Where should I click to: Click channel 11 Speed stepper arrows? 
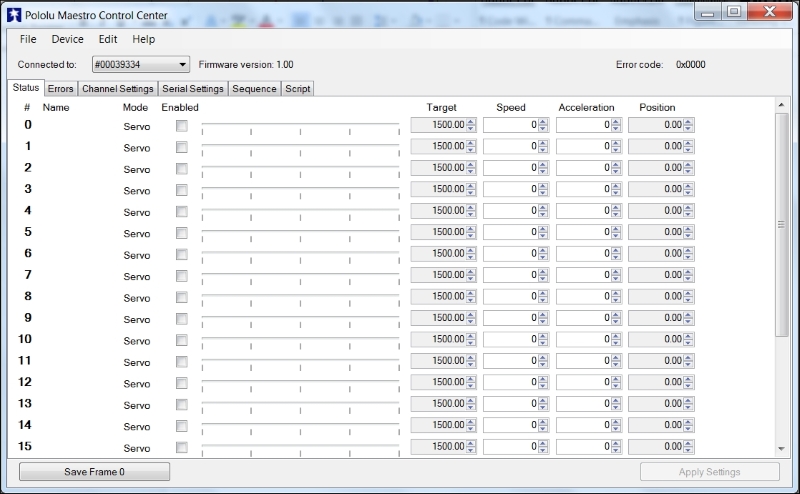click(543, 361)
